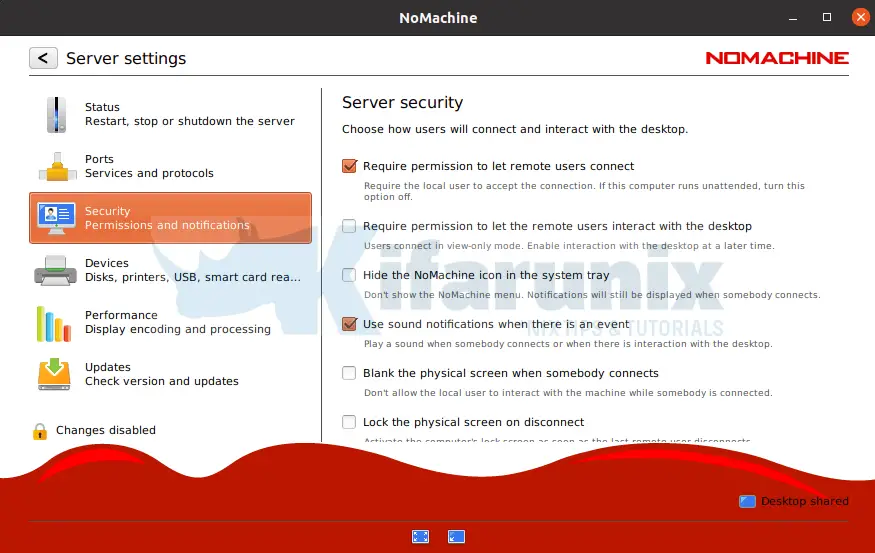Open Updates Check version entry
The width and height of the screenshot is (875, 553).
[170, 374]
